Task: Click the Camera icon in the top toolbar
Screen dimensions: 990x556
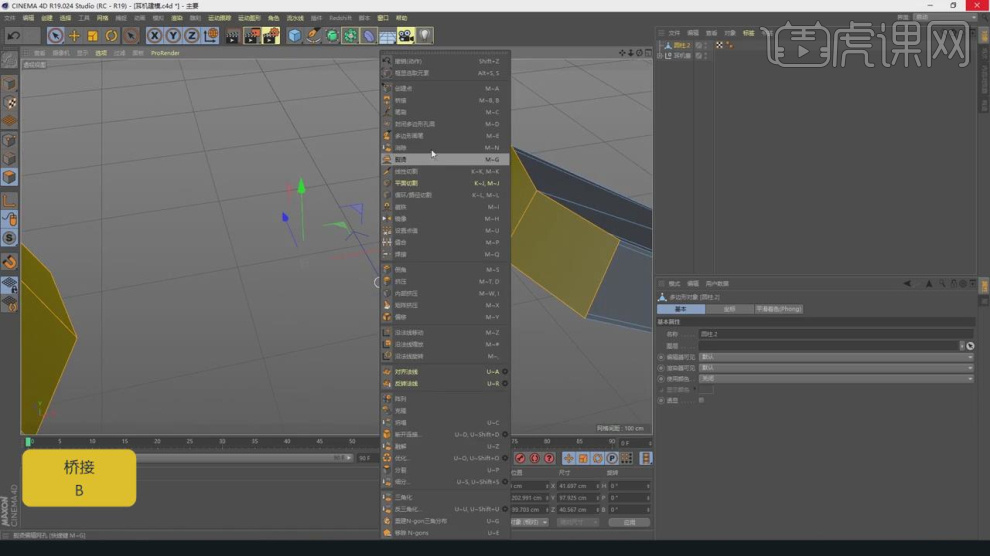Action: (x=405, y=36)
